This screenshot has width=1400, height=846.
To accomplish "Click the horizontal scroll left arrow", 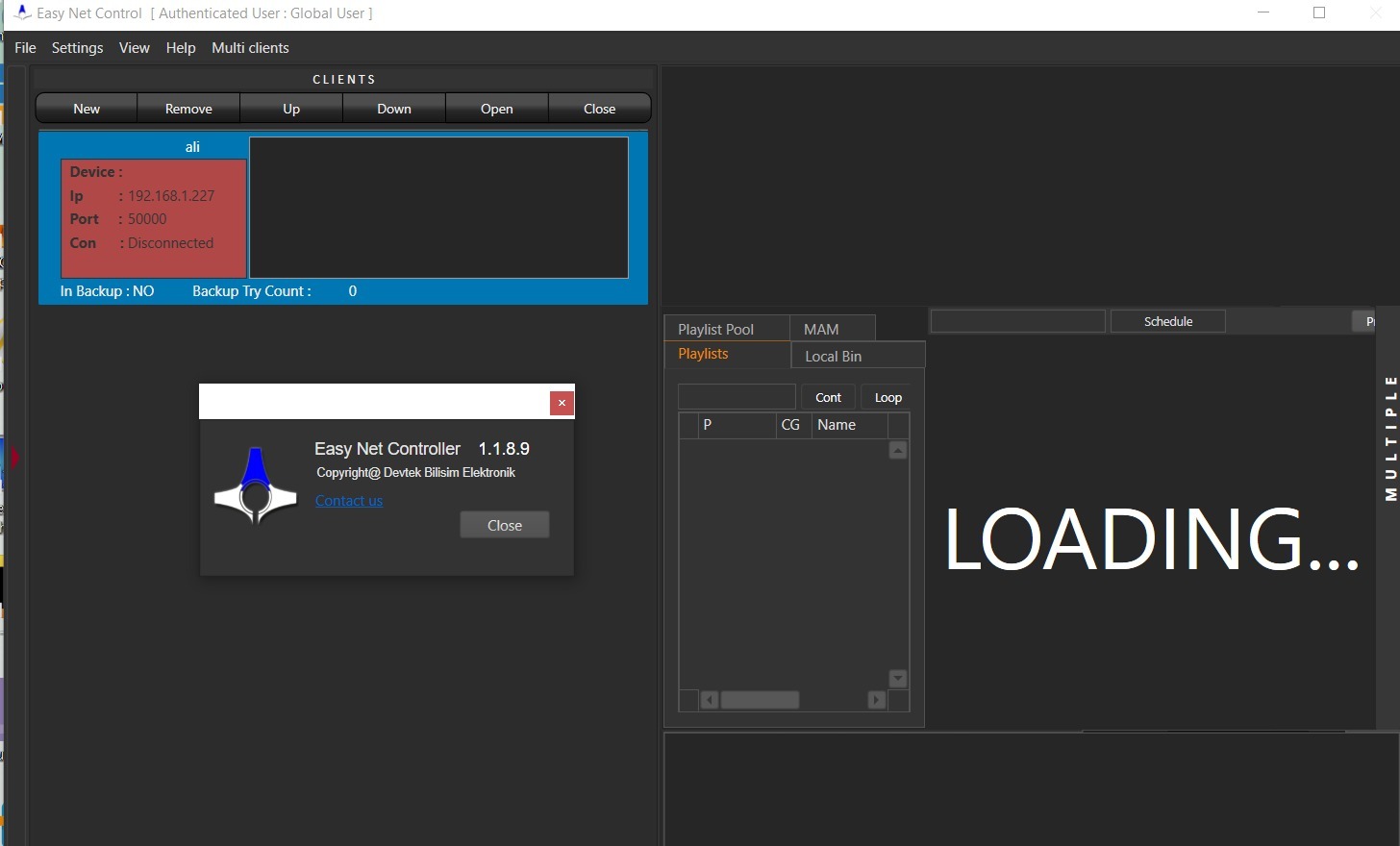I will click(x=710, y=700).
